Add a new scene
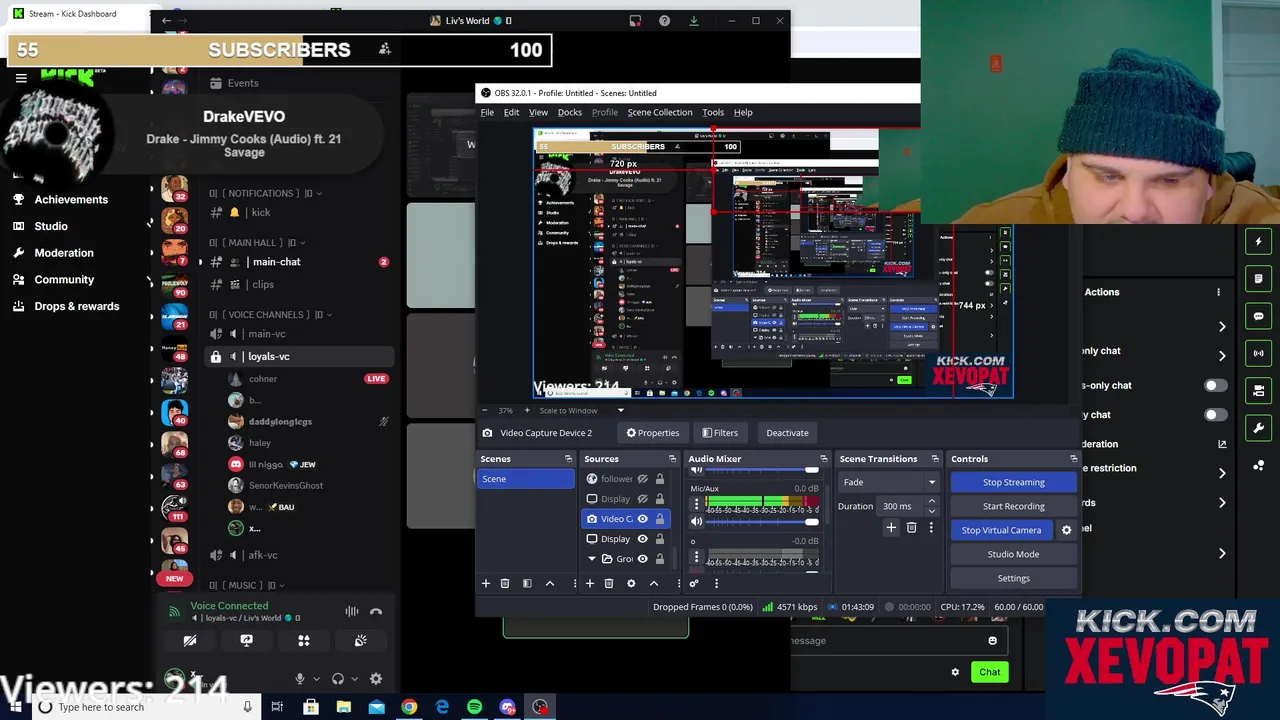 click(x=486, y=584)
